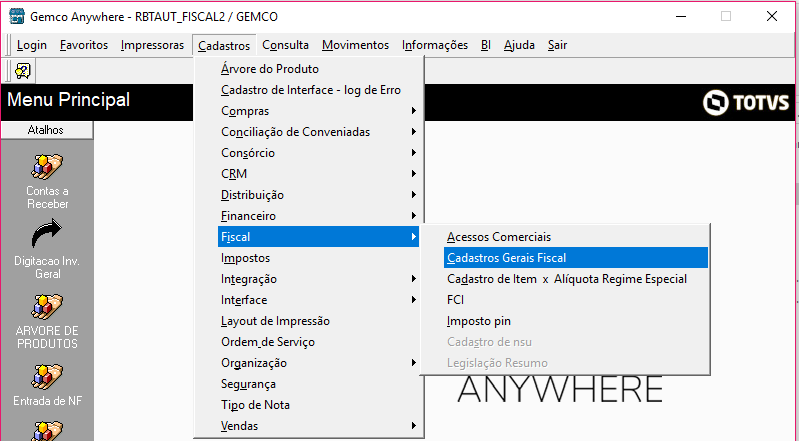Click the TOTVS logo
The height and width of the screenshot is (441, 799).
(x=745, y=102)
